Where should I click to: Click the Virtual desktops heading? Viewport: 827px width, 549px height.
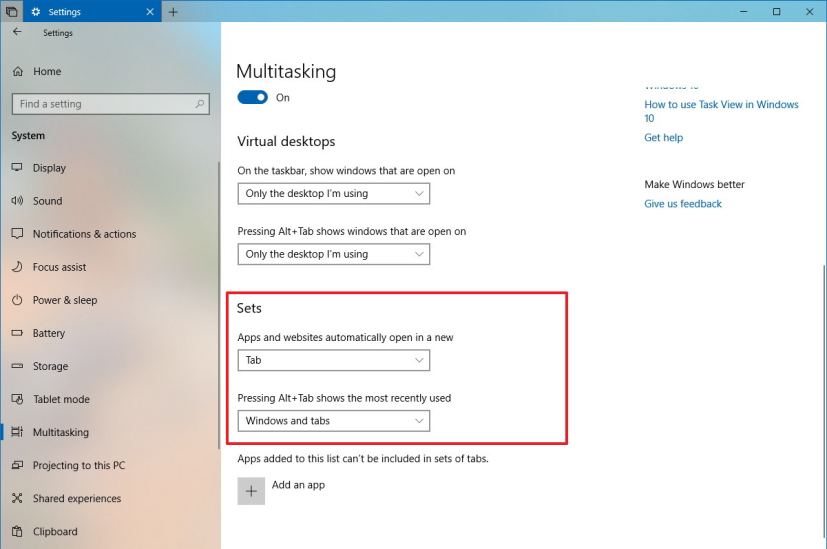(x=286, y=141)
